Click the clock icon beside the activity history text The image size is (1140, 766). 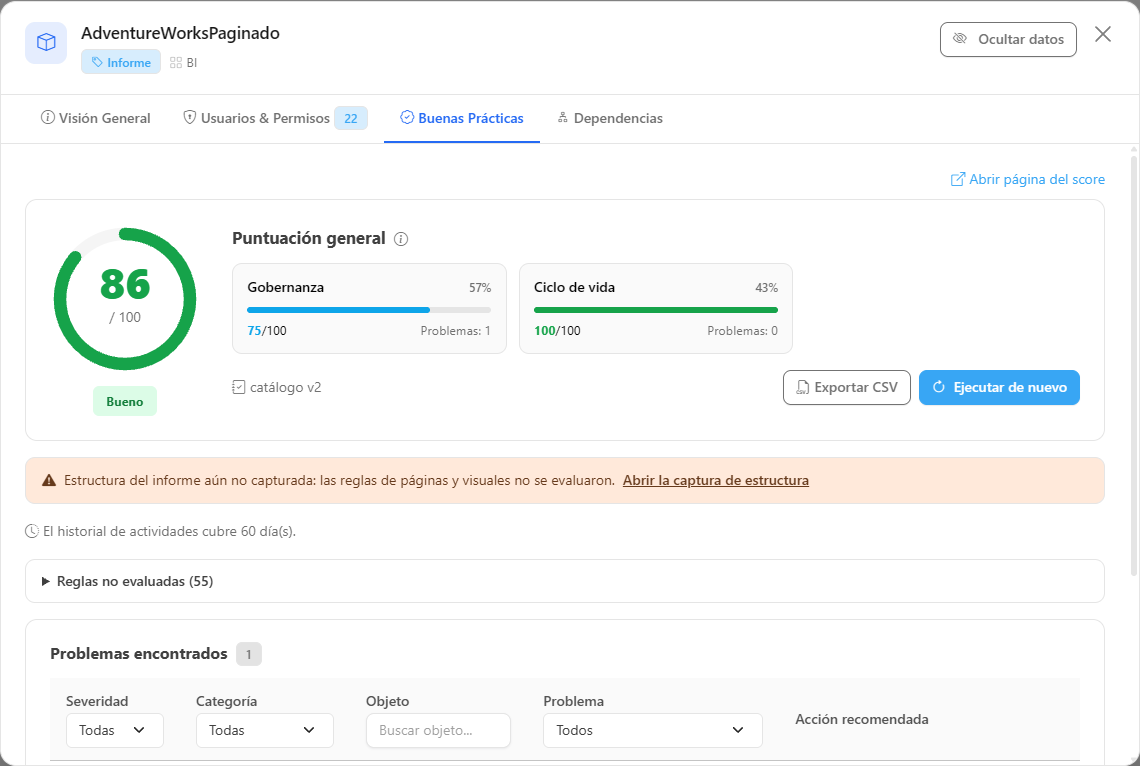point(32,531)
